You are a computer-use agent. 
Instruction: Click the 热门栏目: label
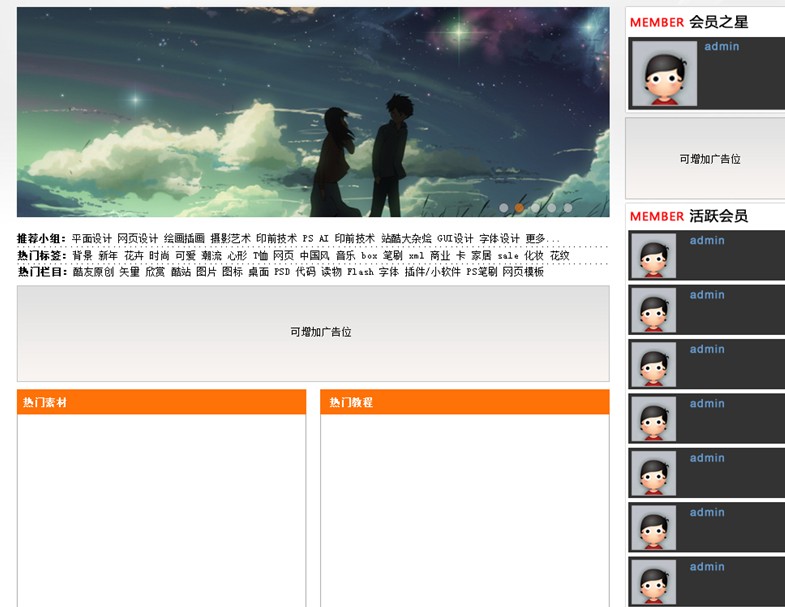click(x=43, y=272)
